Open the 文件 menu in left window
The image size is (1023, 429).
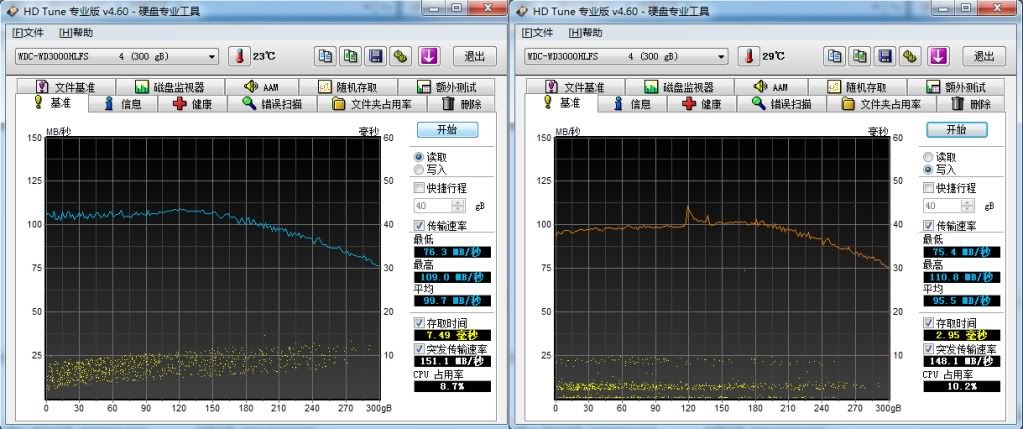(30, 33)
